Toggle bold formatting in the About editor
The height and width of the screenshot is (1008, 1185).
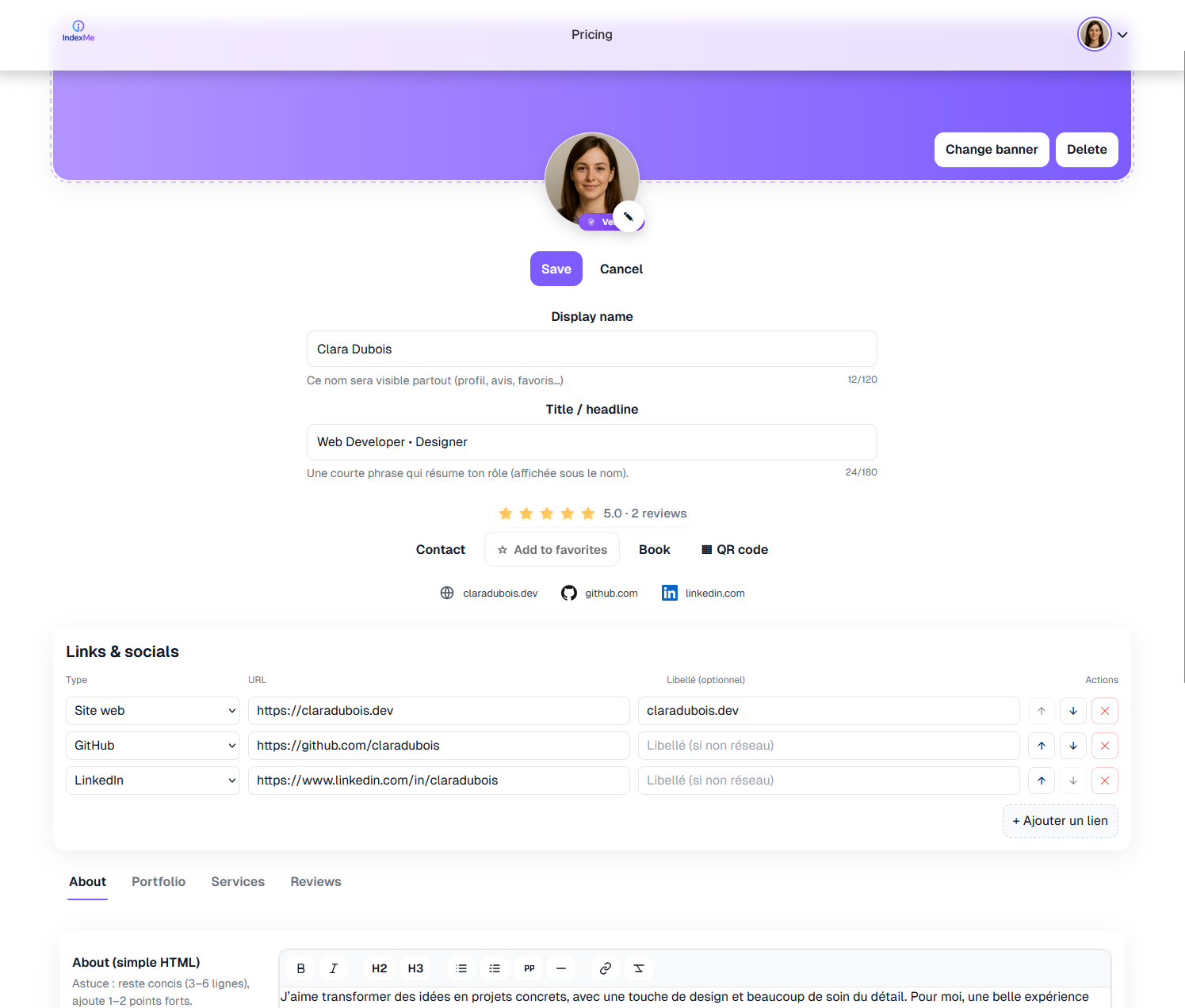(300, 968)
